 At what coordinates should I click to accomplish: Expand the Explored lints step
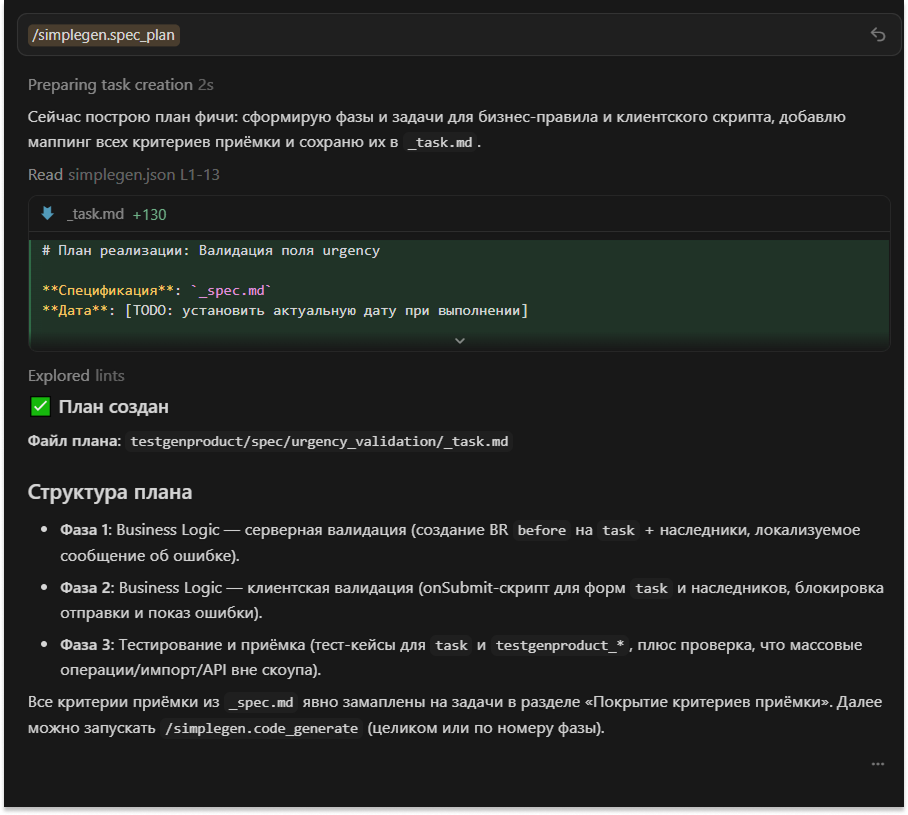pos(76,376)
